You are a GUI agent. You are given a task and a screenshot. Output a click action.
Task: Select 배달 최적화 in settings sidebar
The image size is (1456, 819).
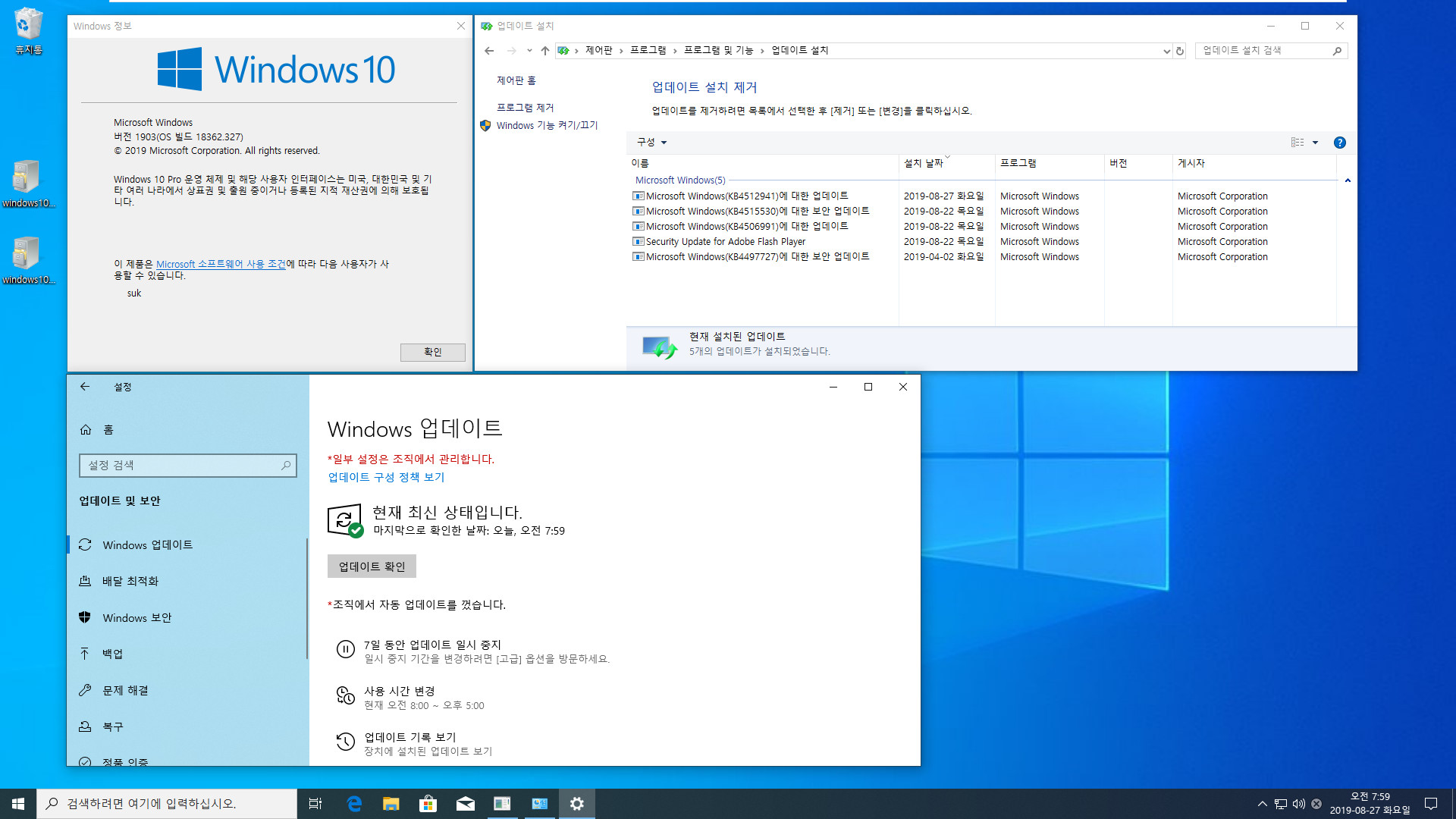[187, 582]
